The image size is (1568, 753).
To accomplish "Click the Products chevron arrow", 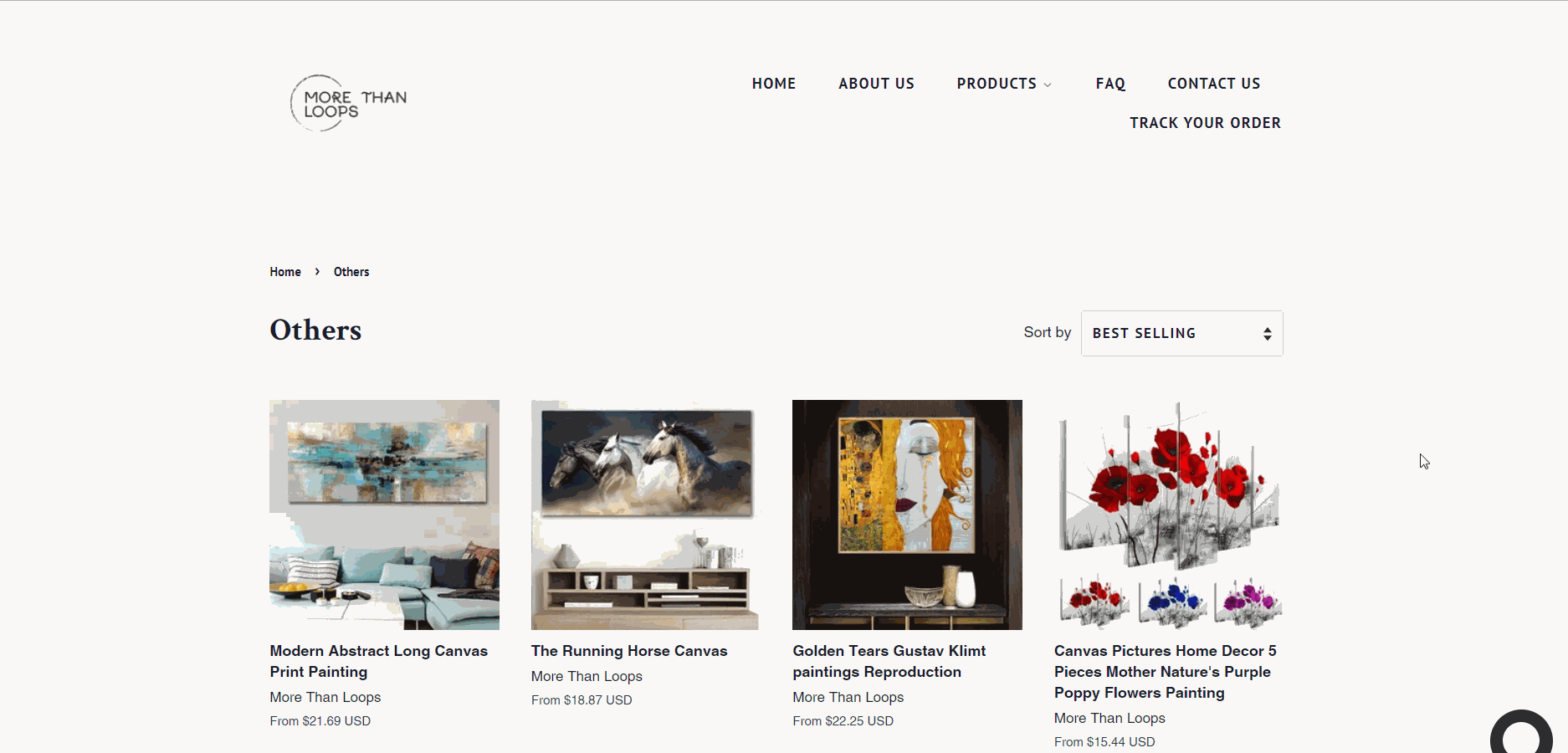I will tap(1048, 85).
